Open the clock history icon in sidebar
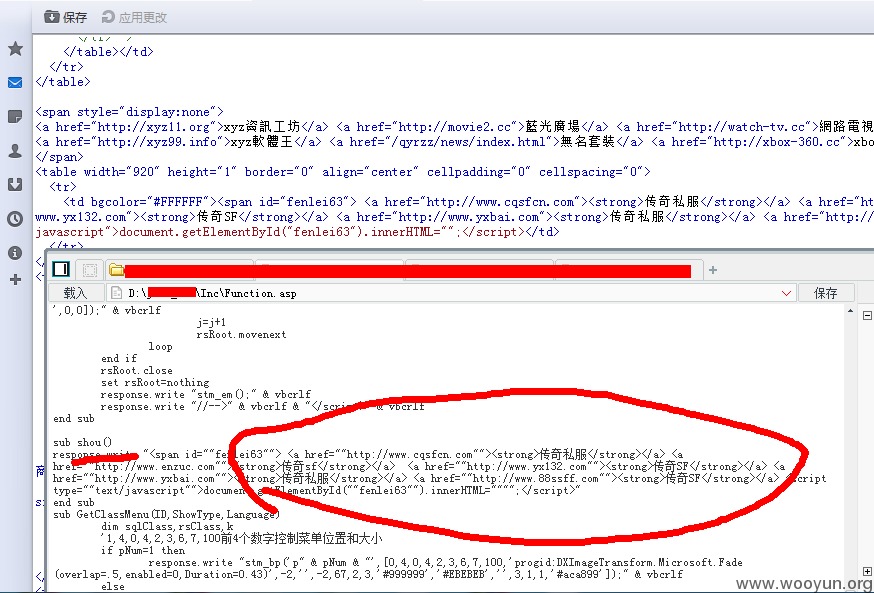 click(x=15, y=218)
